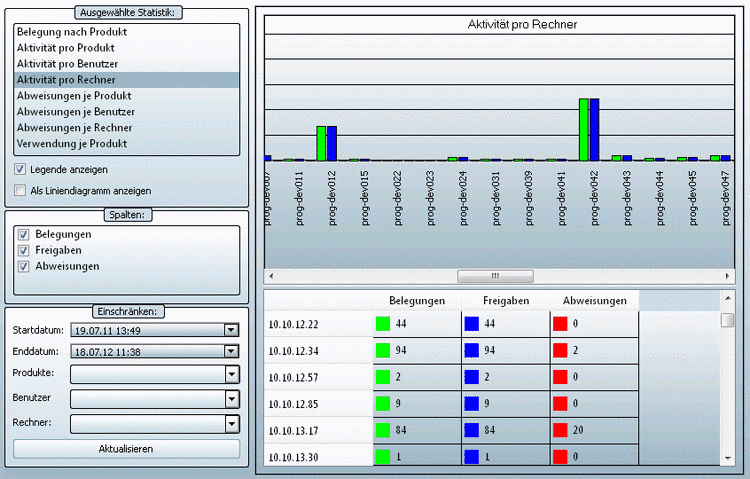Click the Abweisungen column header
This screenshot has width=750, height=479.
click(595, 301)
